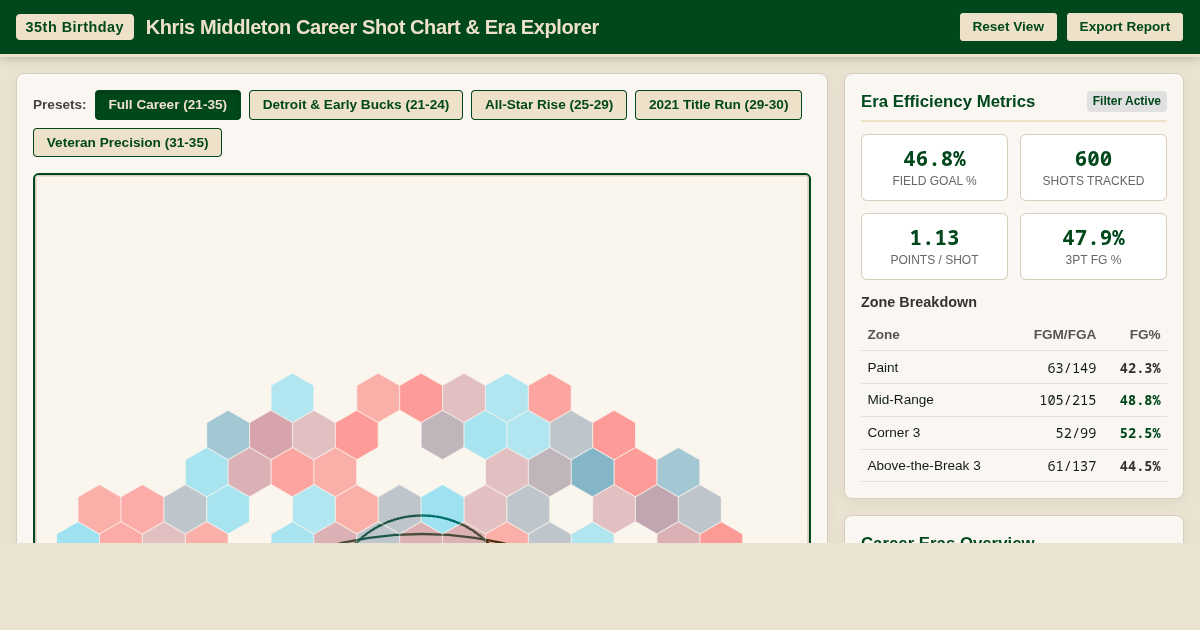Open the 47.9% 3PT FG % card

(x=1093, y=247)
